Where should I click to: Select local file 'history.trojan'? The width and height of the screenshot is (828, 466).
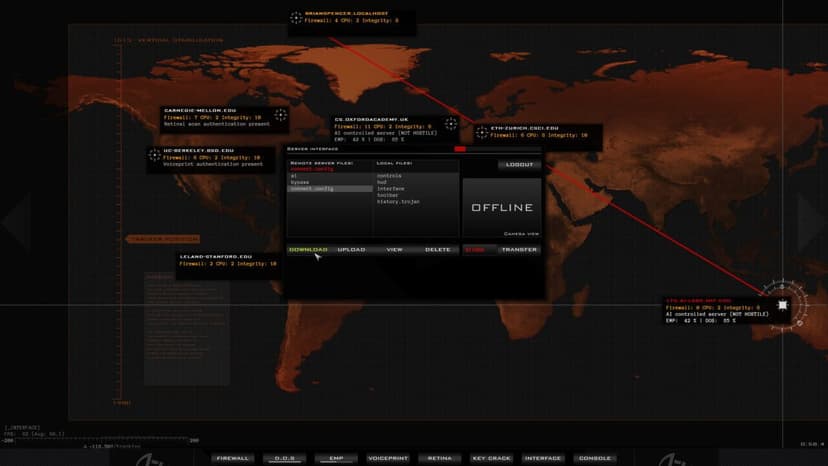[398, 201]
